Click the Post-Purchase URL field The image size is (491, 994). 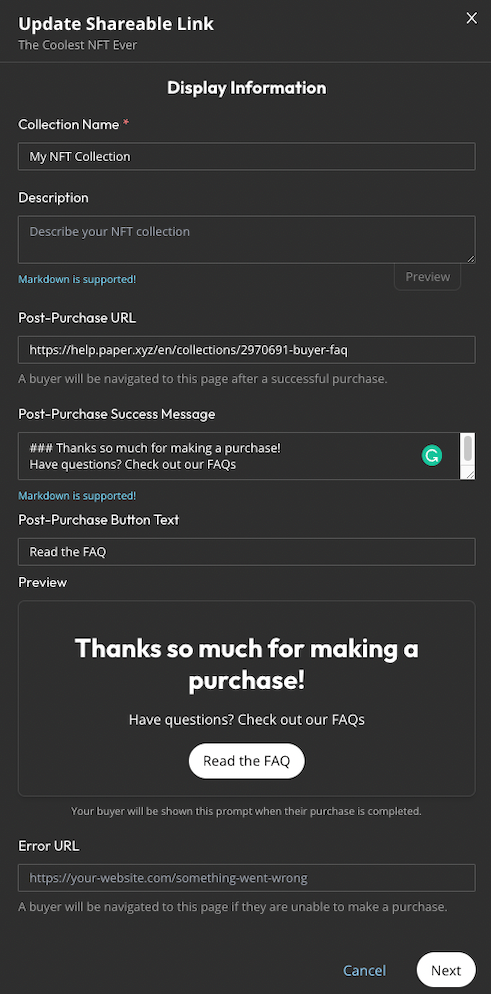coord(246,350)
